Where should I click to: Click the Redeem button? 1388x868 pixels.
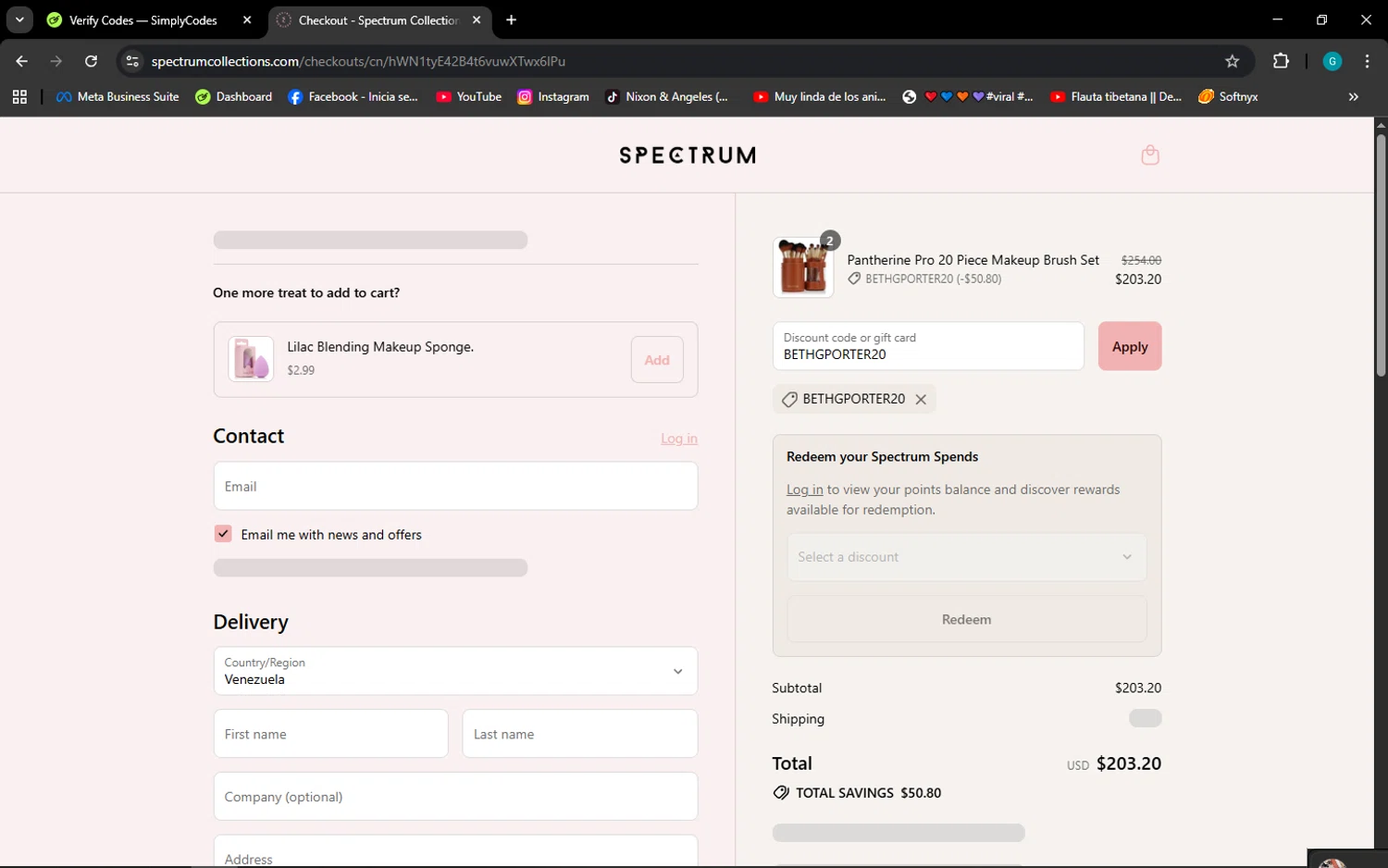966,619
